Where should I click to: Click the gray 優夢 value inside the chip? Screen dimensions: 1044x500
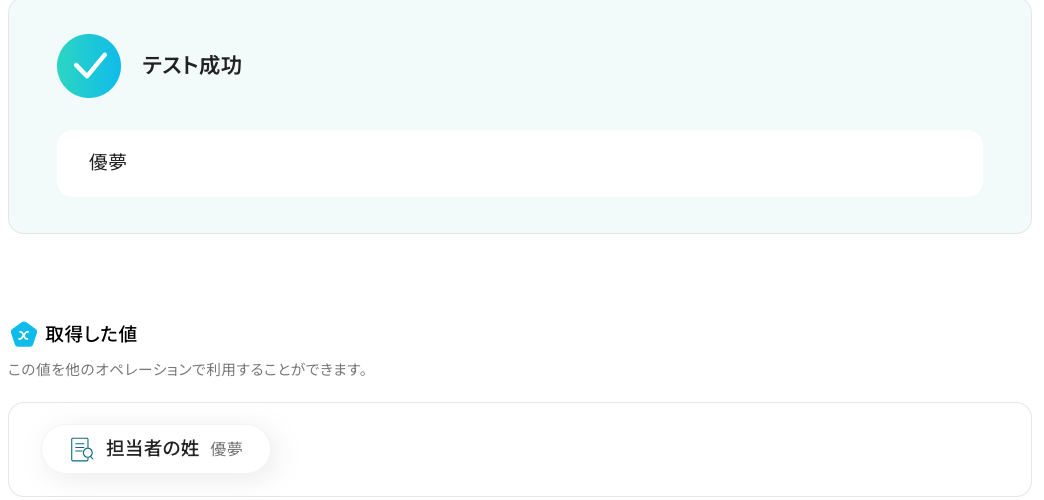[226, 449]
